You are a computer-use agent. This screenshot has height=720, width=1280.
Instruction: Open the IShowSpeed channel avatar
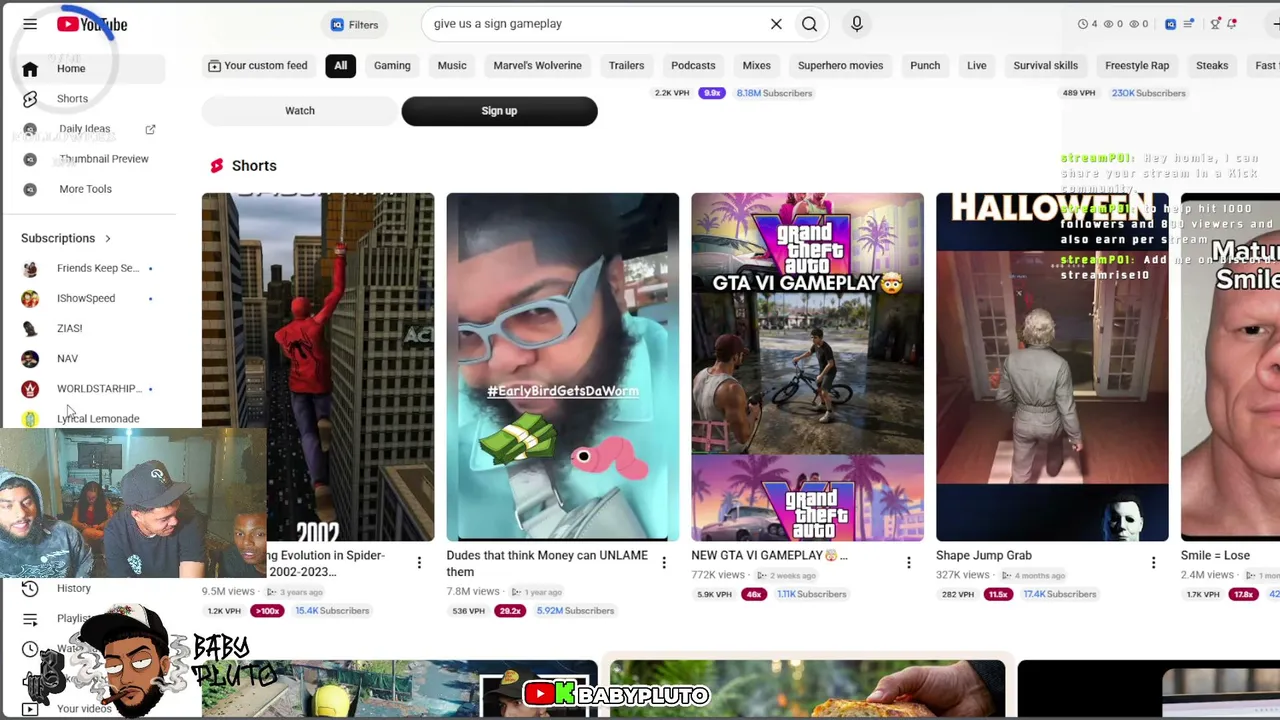click(30, 298)
